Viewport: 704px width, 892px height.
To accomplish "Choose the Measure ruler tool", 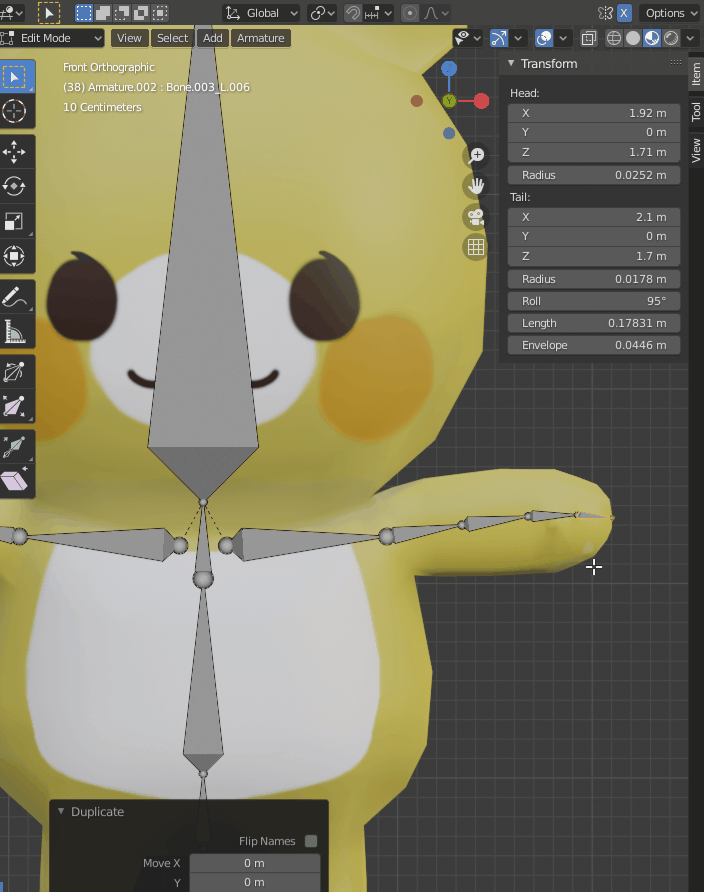I will (x=14, y=331).
